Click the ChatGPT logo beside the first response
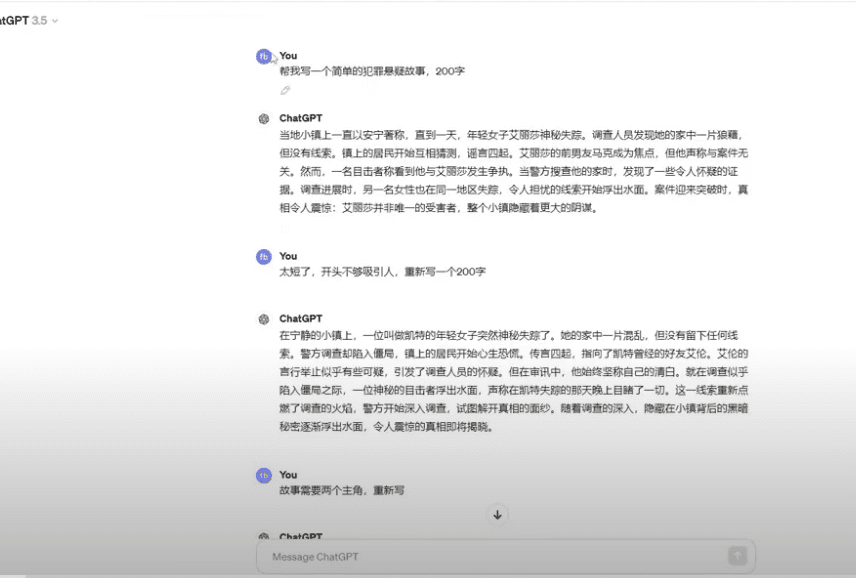This screenshot has height=578, width=856. [264, 119]
